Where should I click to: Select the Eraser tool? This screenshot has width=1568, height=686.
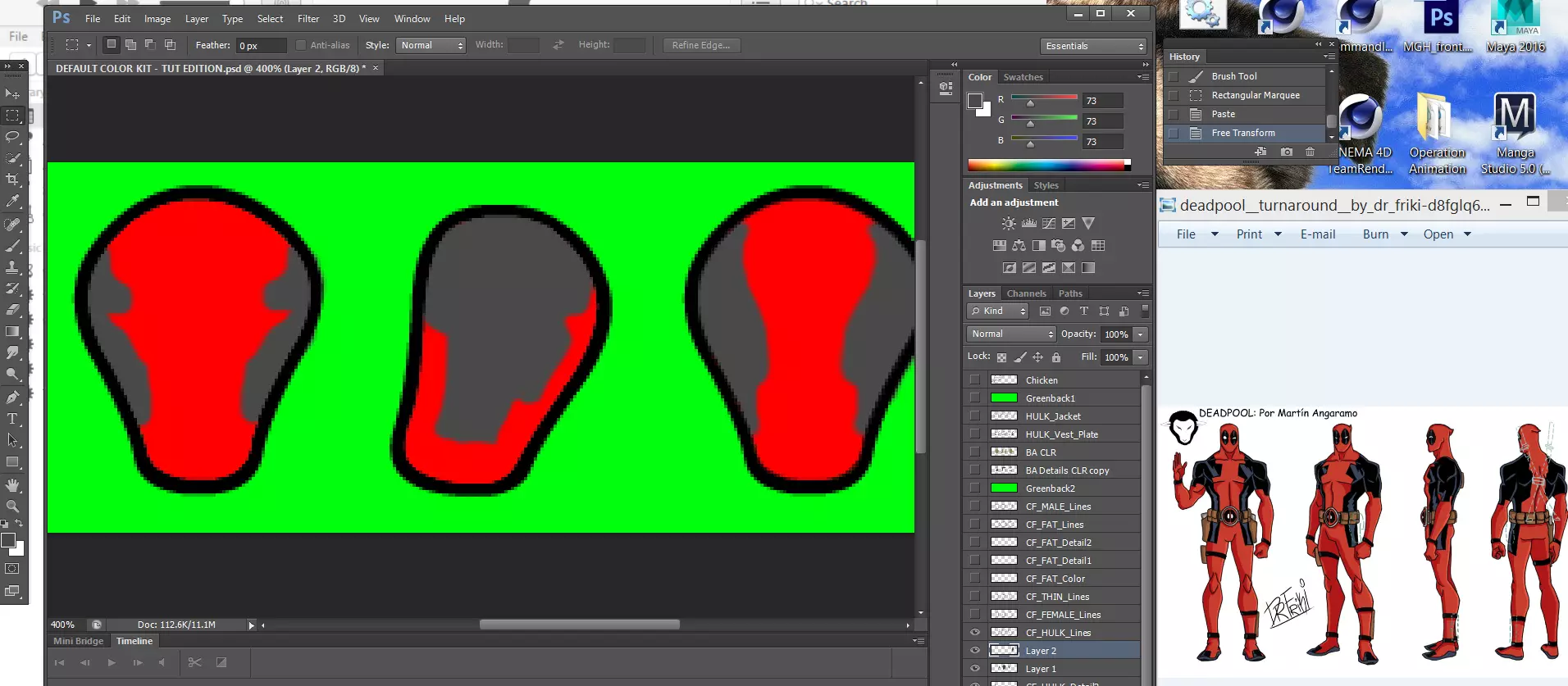point(12,310)
